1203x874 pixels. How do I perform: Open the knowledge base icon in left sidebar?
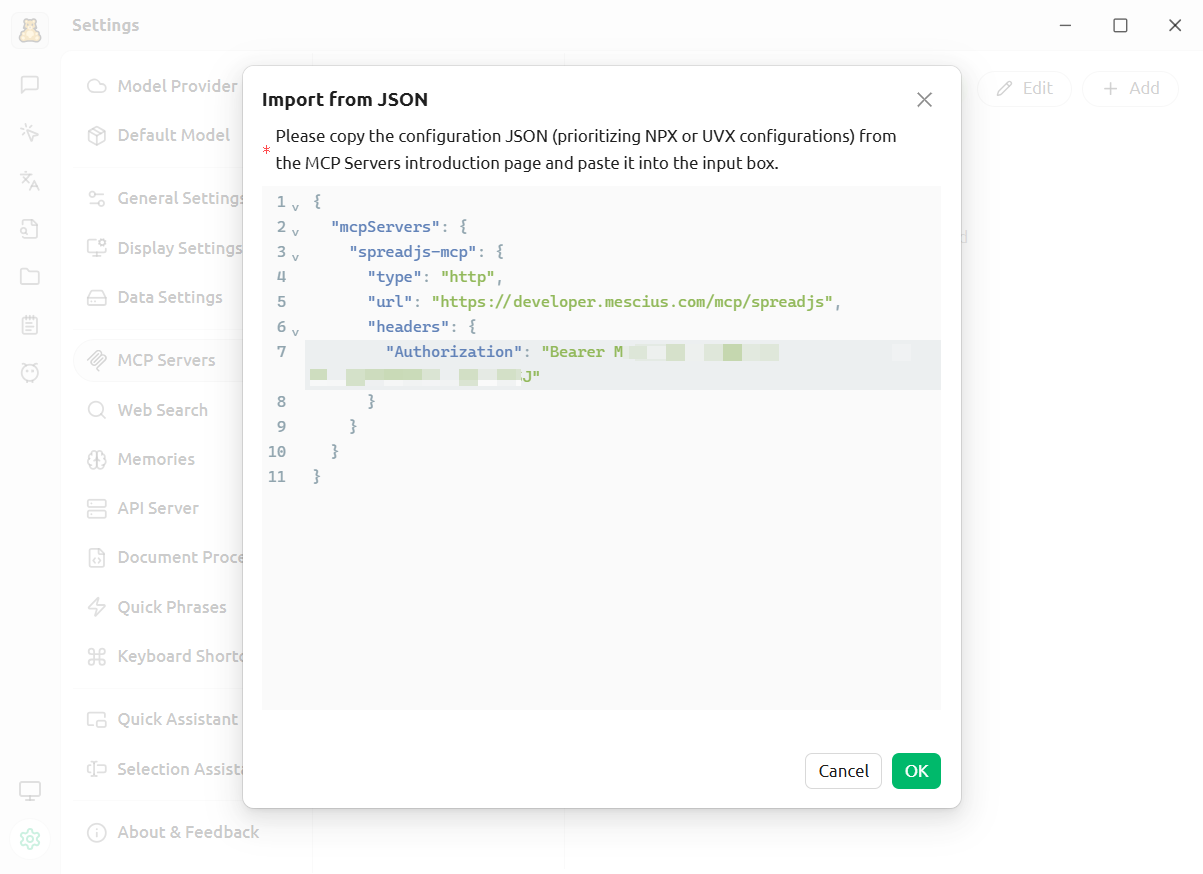[x=30, y=229]
